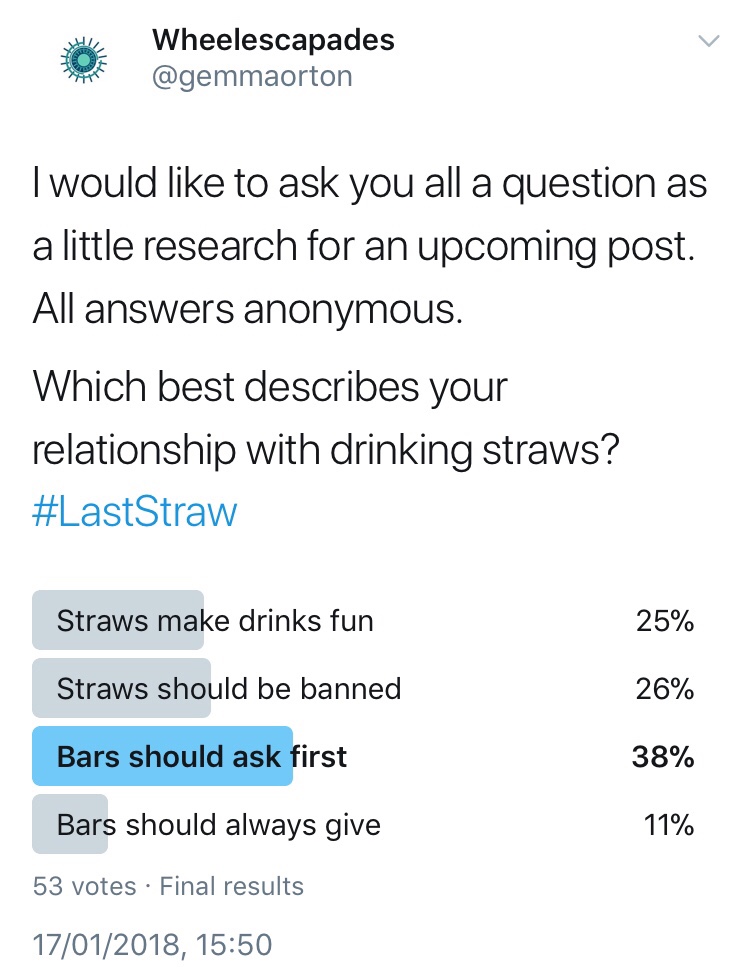
Task: Click the 26% poll result
Action: coord(664,689)
